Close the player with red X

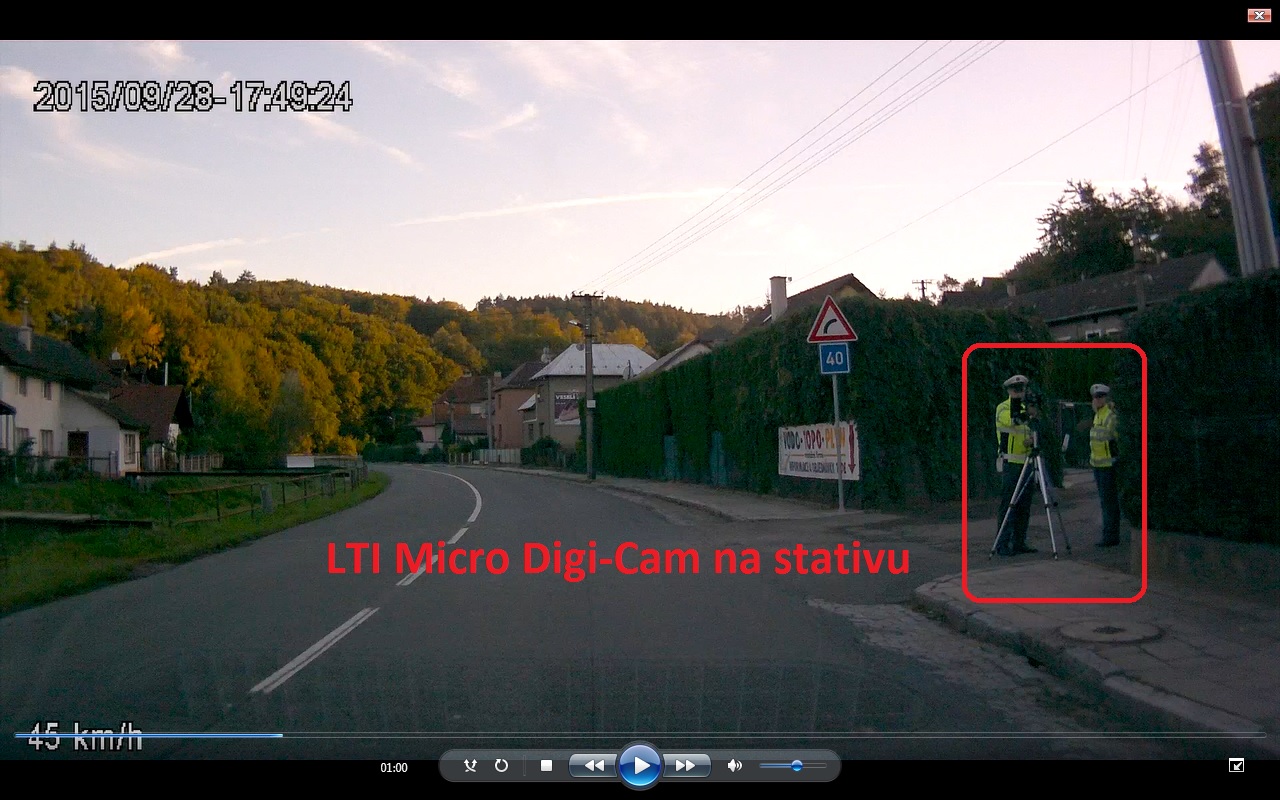pos(1258,15)
